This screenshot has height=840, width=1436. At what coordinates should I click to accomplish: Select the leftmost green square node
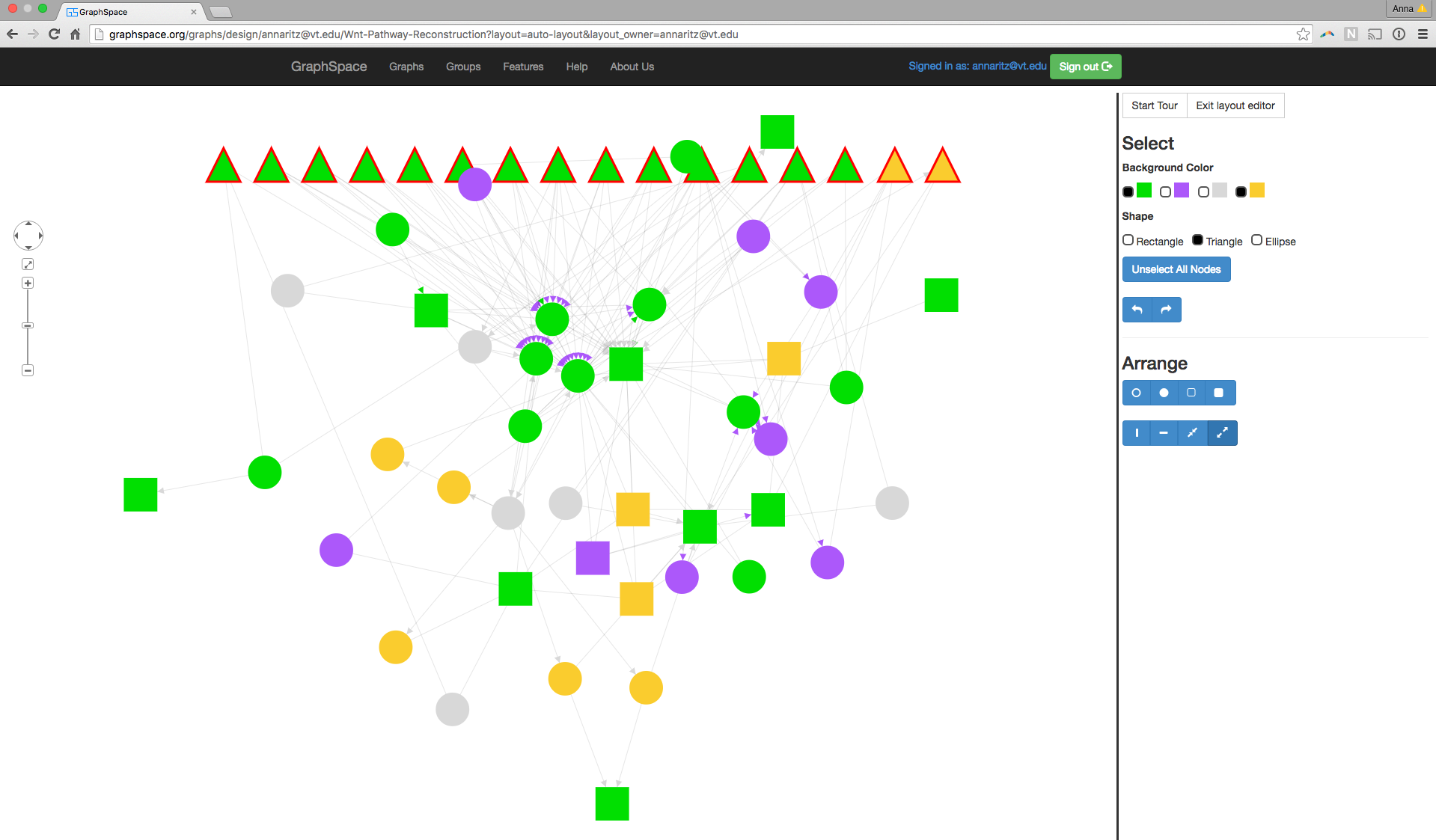(x=141, y=494)
